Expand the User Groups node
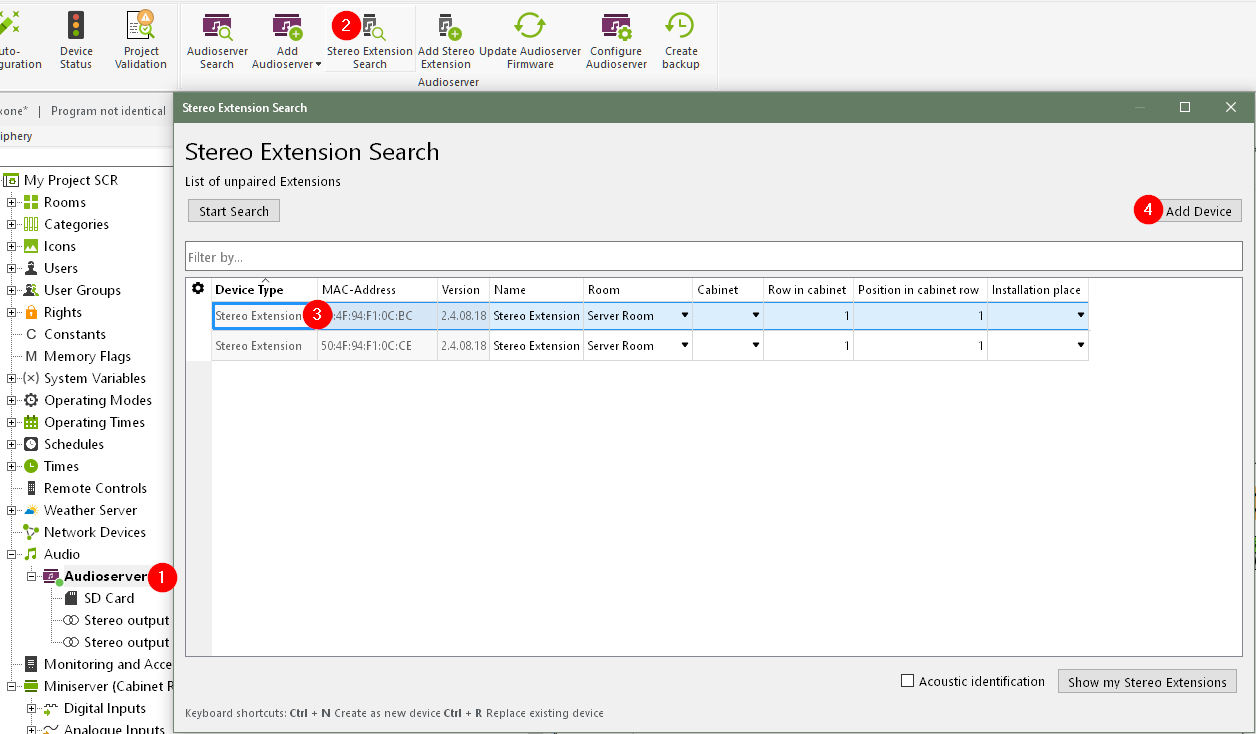Viewport: 1256px width, 734px height. [12, 290]
